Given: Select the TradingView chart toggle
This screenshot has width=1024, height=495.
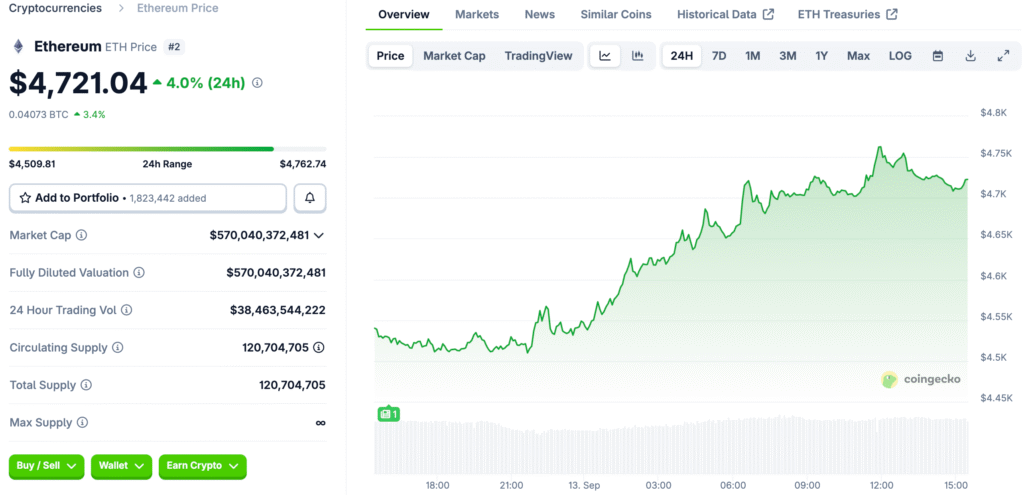Looking at the screenshot, I should pyautogui.click(x=538, y=56).
